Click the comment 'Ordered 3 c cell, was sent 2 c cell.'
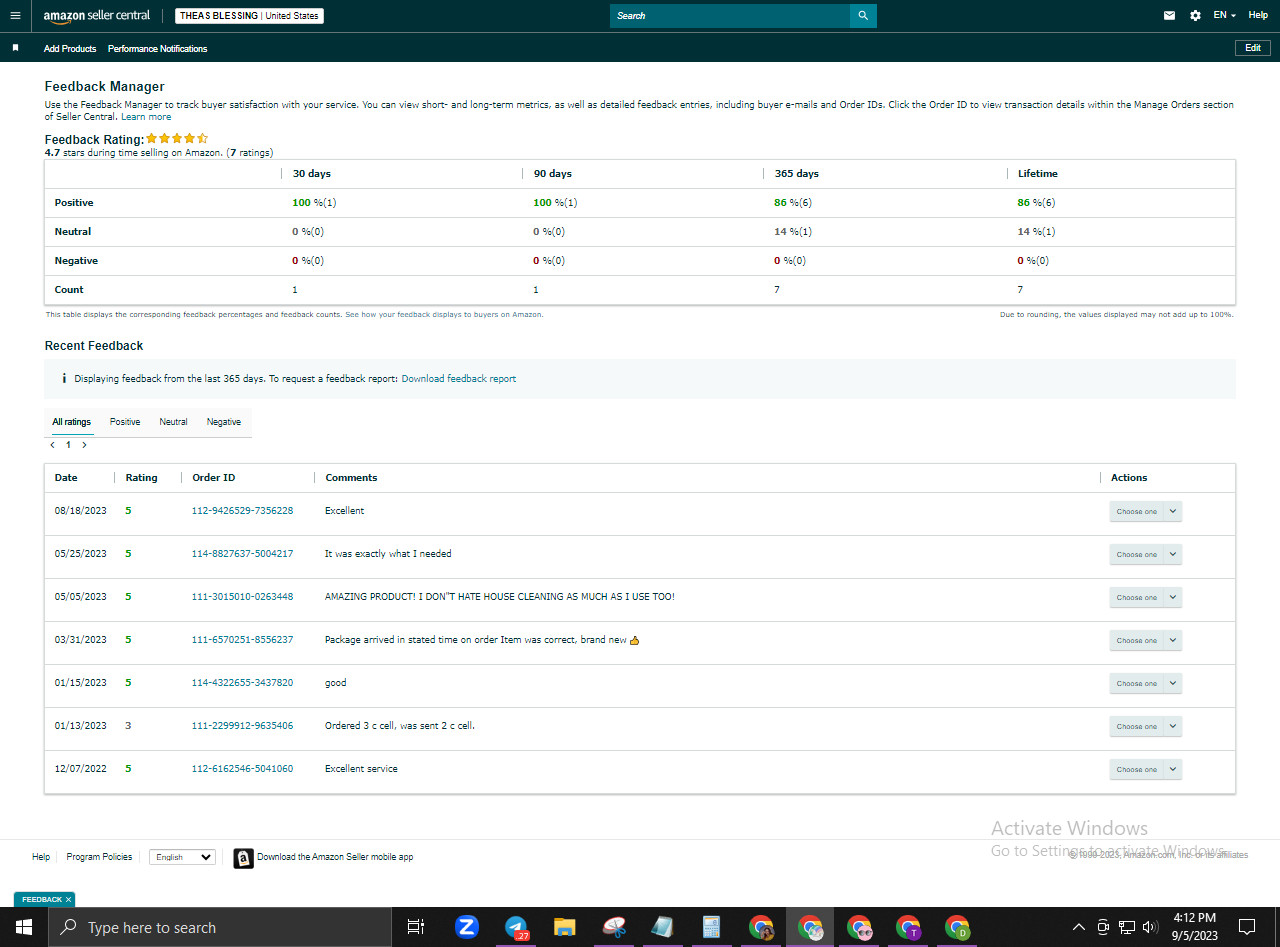 400,726
